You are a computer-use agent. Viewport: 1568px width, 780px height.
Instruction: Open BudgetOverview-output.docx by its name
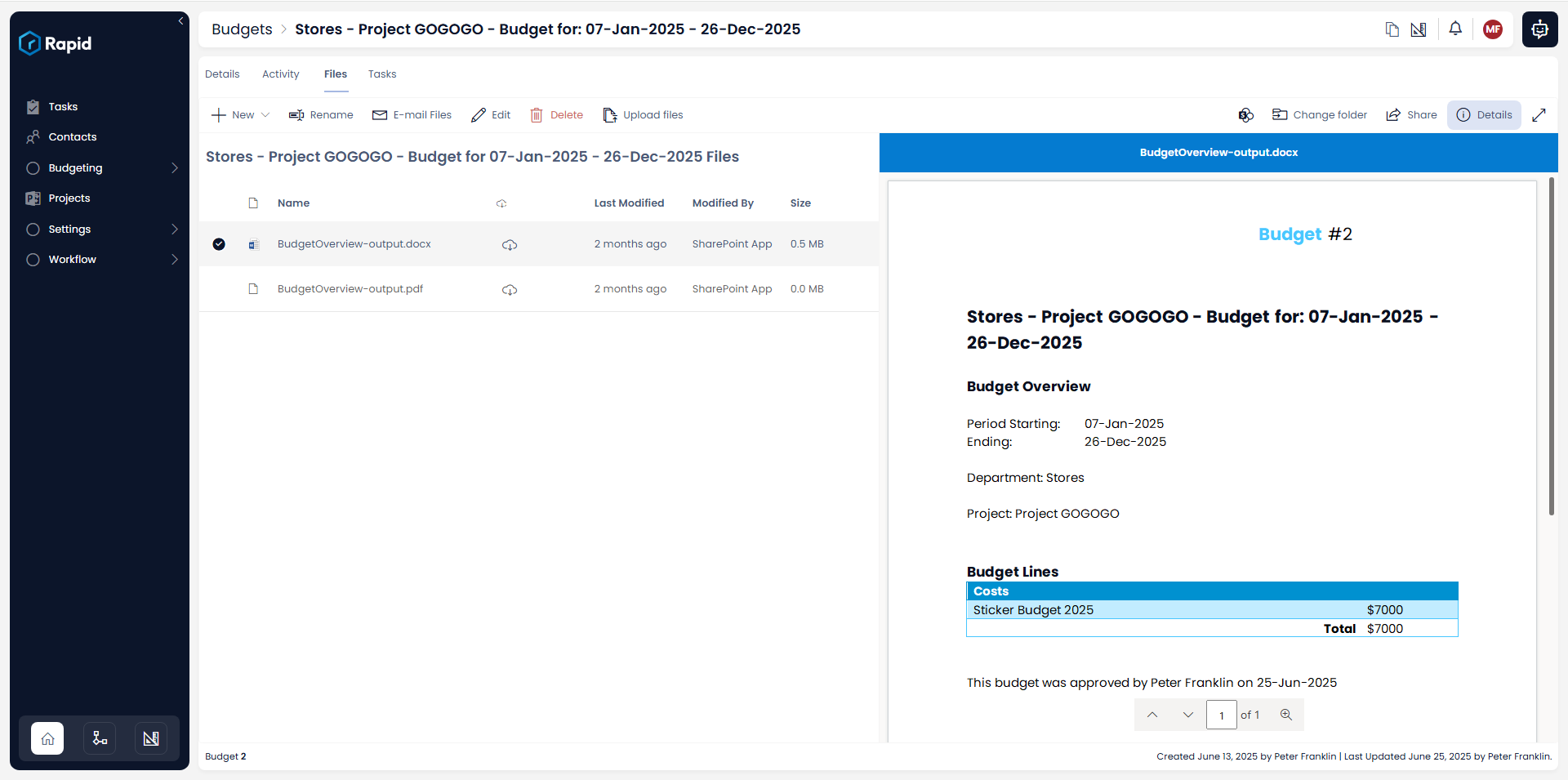pos(354,244)
